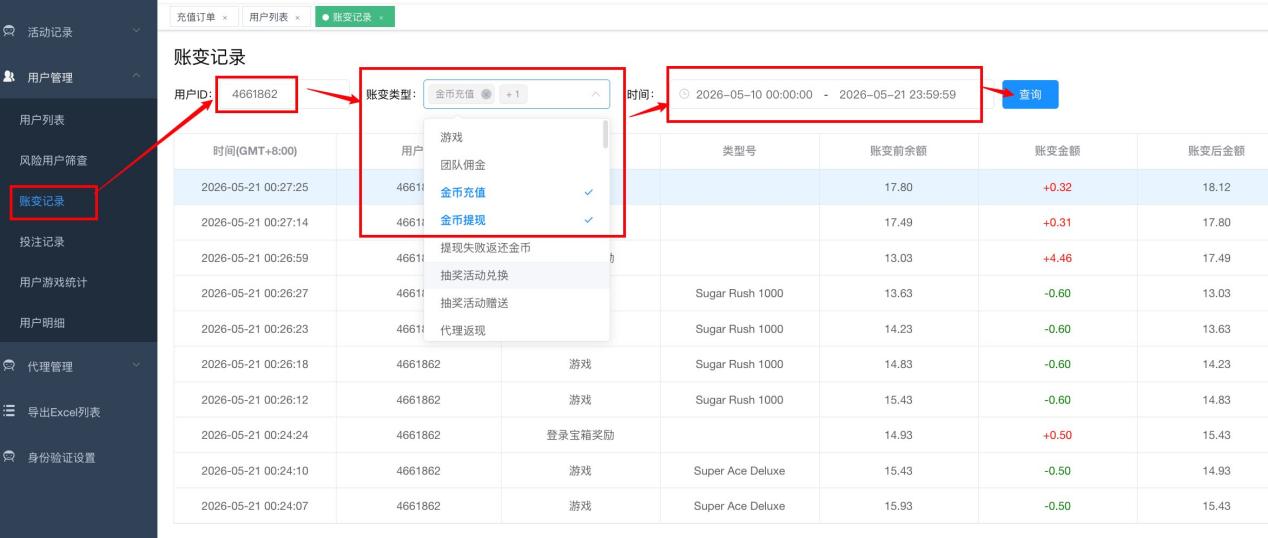Click the 代理管理 sidebar icon
1268x538 pixels.
[x=9, y=366]
